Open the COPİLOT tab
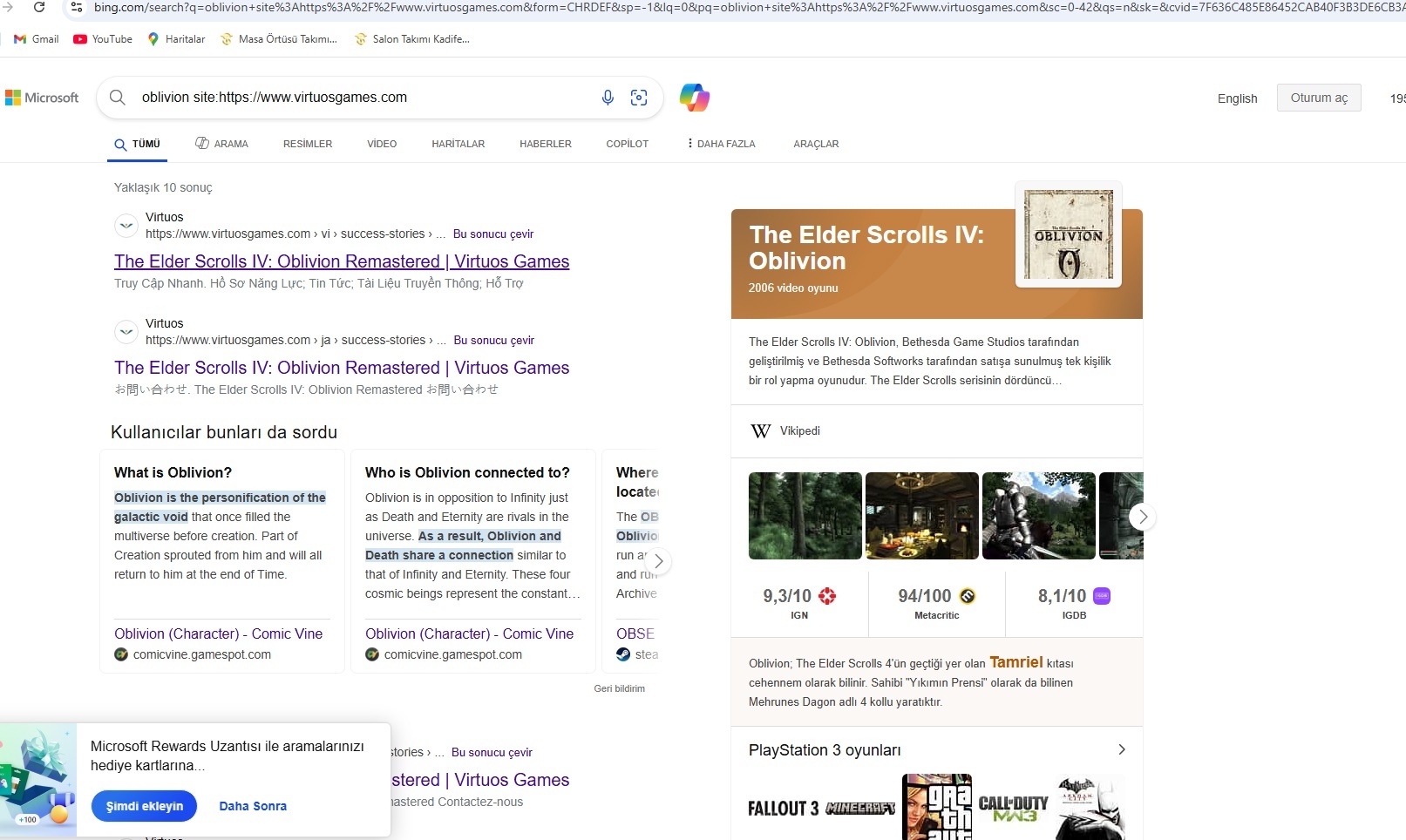 click(x=628, y=144)
